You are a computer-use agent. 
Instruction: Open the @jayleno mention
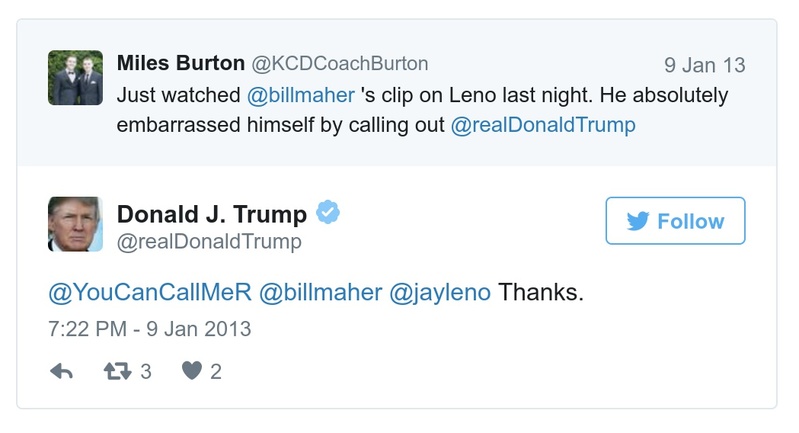pyautogui.click(x=441, y=293)
